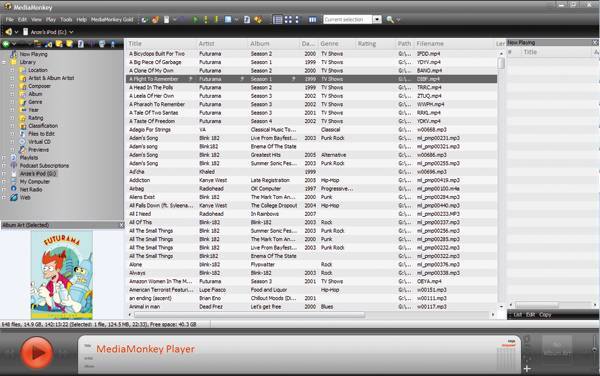This screenshot has height=376, width=600.
Task: Open the Edit menu
Action: [x=22, y=20]
